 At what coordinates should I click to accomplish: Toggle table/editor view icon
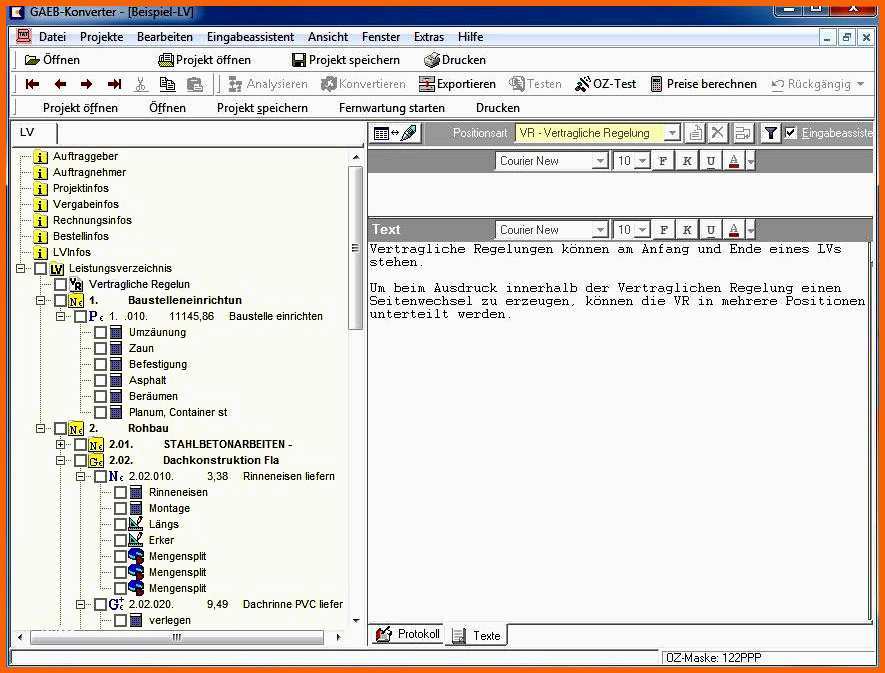(395, 133)
